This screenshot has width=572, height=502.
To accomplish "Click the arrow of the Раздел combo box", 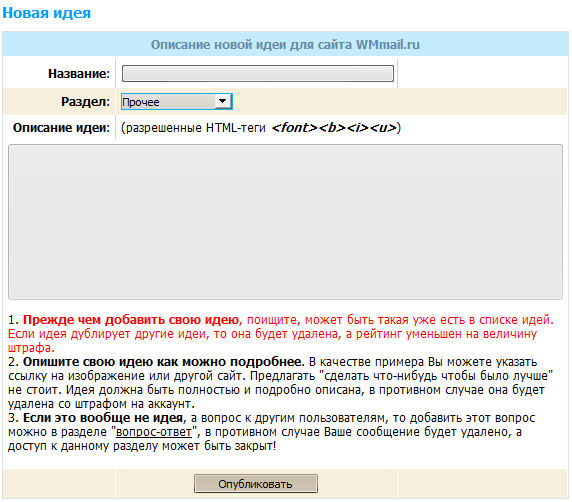I will pos(223,101).
